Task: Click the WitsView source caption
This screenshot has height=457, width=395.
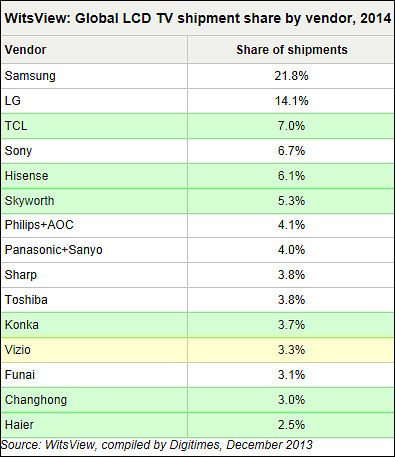Action: pos(157,445)
